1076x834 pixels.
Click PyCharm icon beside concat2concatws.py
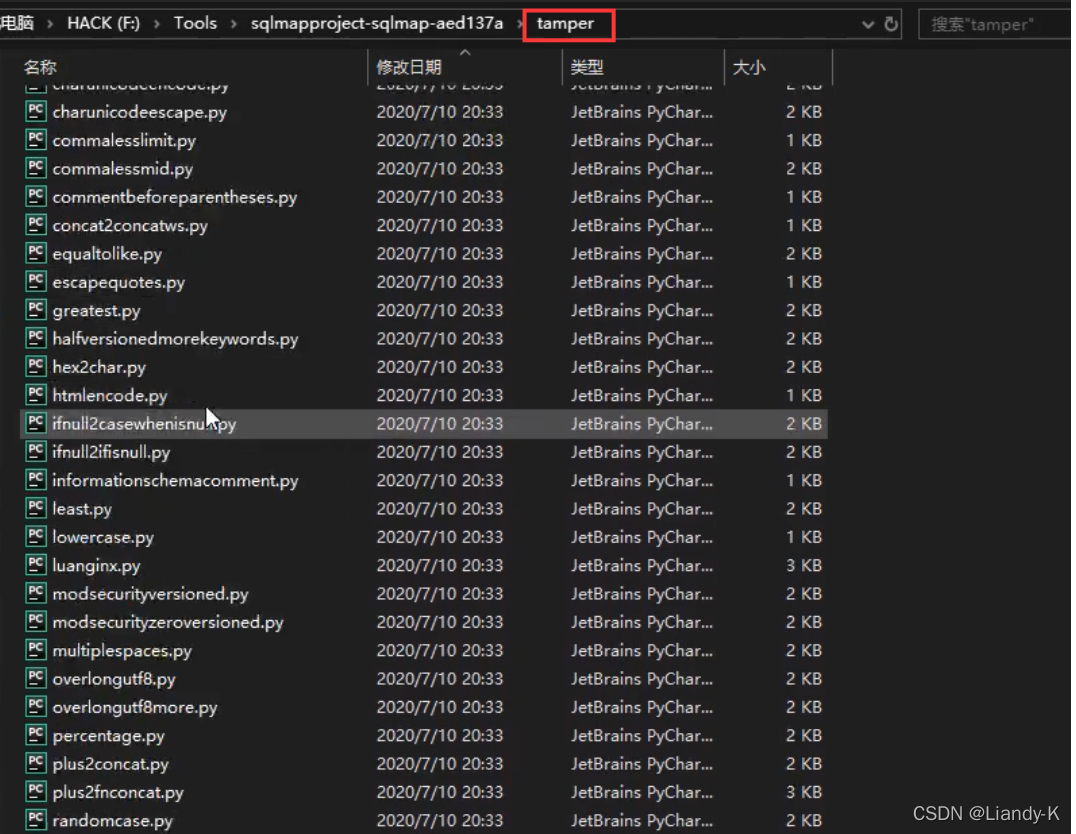[35, 224]
